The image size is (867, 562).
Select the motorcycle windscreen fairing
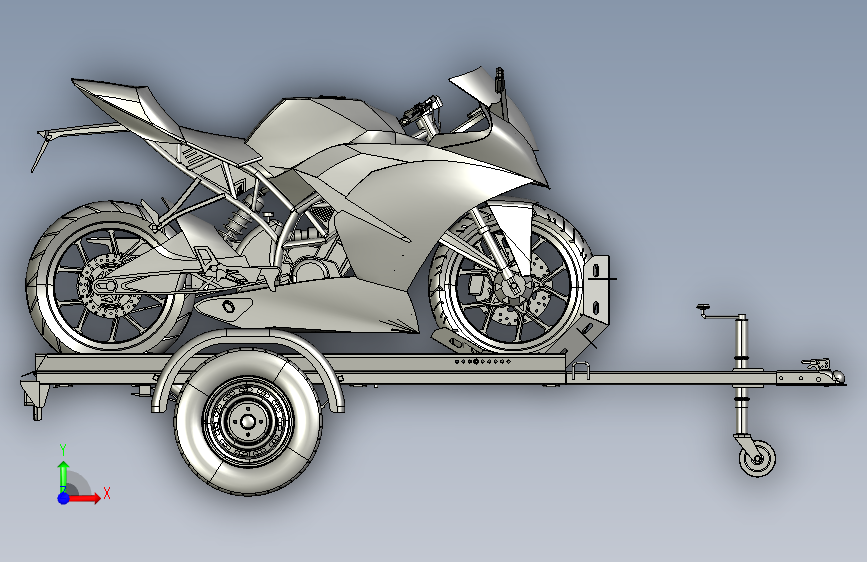[x=477, y=84]
